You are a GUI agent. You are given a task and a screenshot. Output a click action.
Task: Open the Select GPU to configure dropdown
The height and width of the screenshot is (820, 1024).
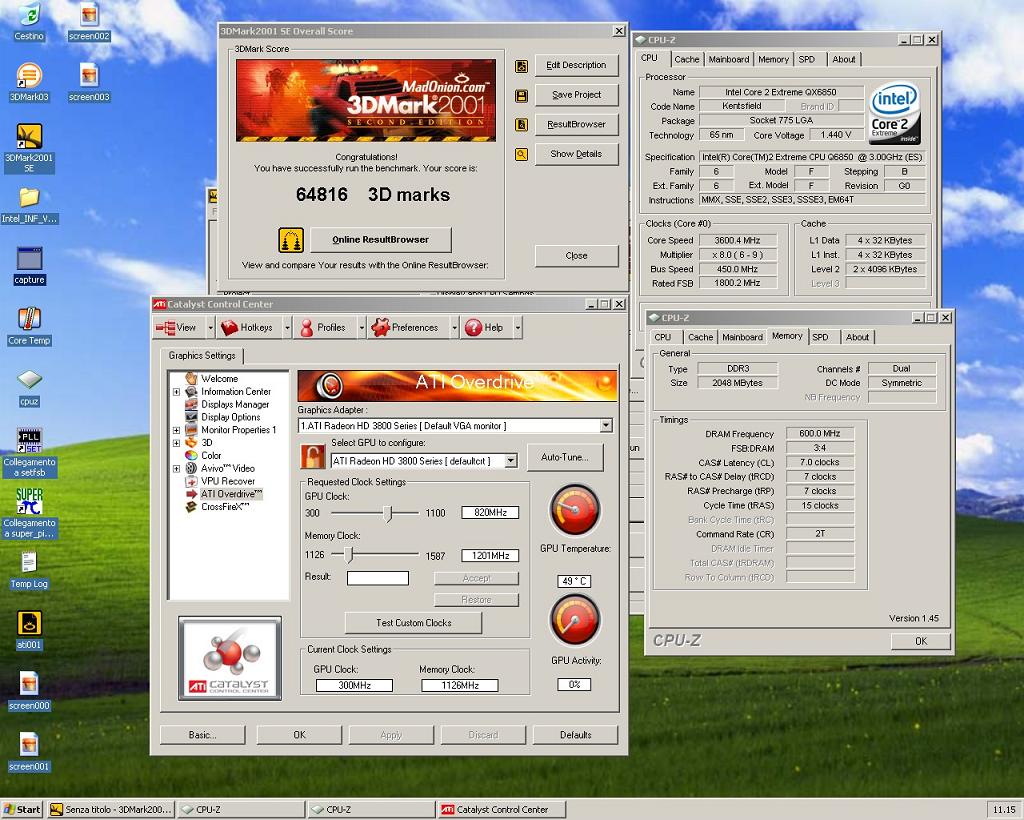[511, 461]
